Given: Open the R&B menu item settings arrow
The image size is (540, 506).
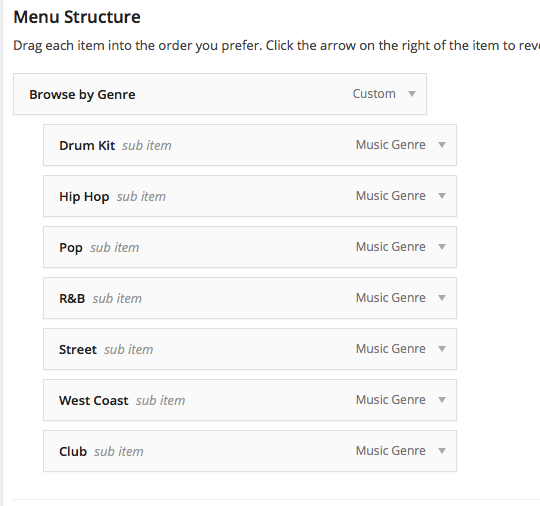Looking at the screenshot, I should tap(442, 298).
